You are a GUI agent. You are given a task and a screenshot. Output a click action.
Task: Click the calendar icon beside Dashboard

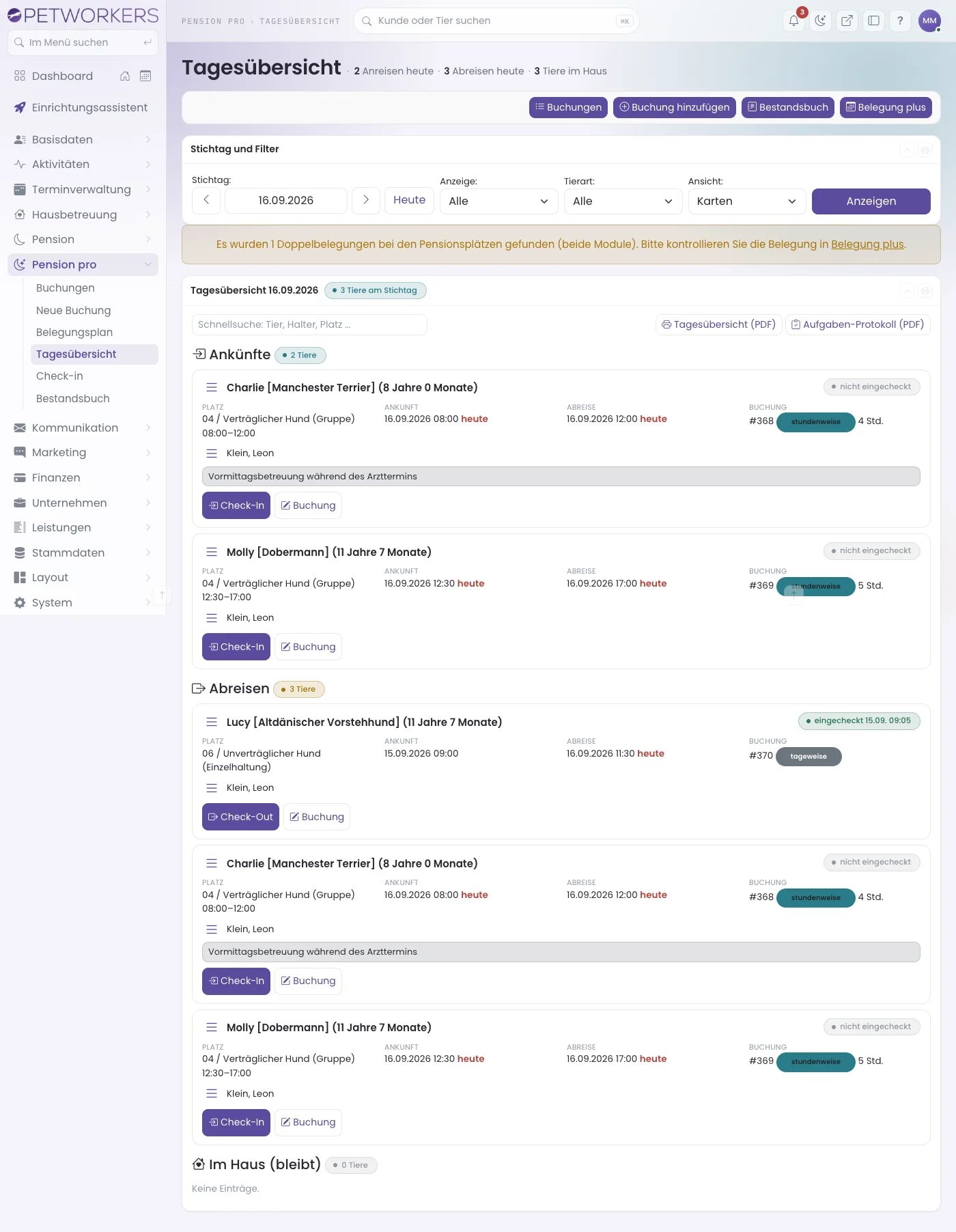click(x=145, y=76)
